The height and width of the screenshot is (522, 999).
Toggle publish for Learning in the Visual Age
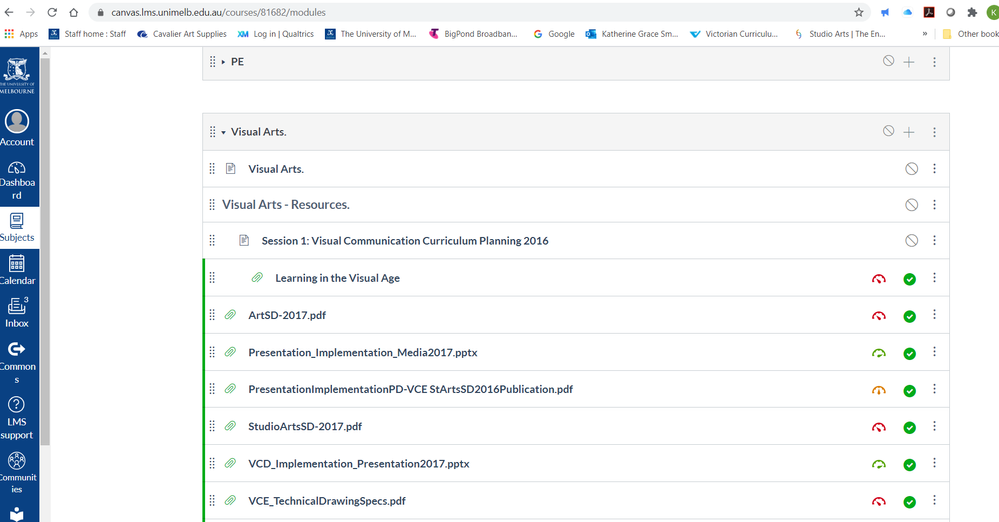tap(909, 279)
